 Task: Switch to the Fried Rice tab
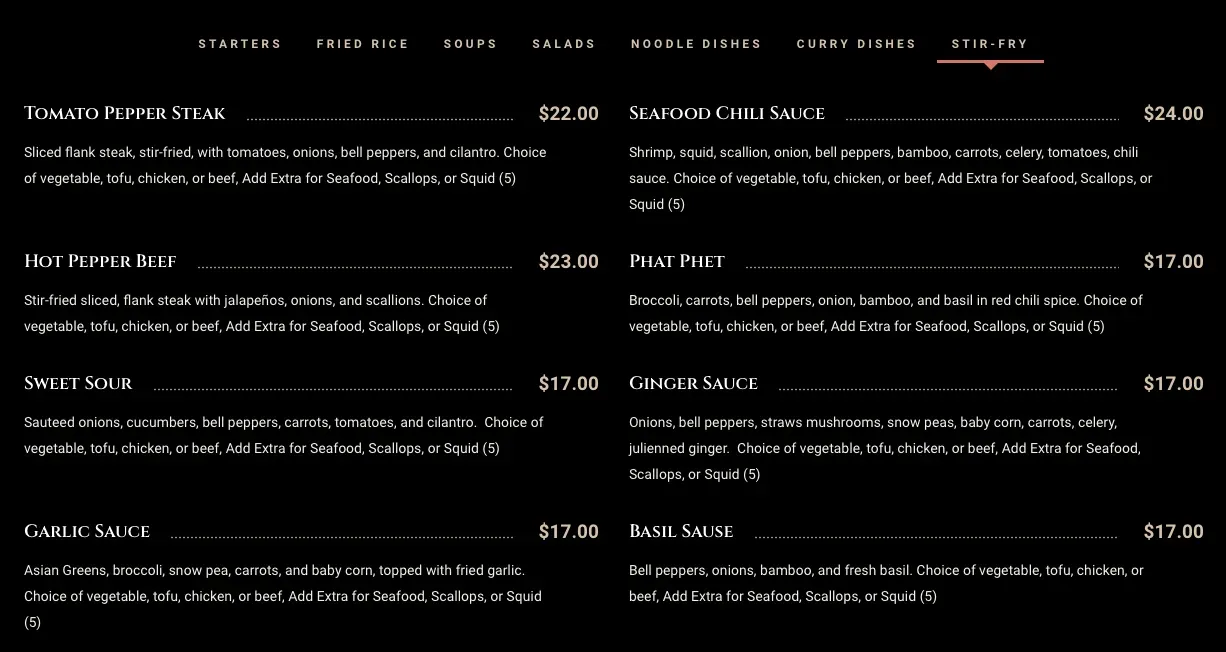click(363, 44)
